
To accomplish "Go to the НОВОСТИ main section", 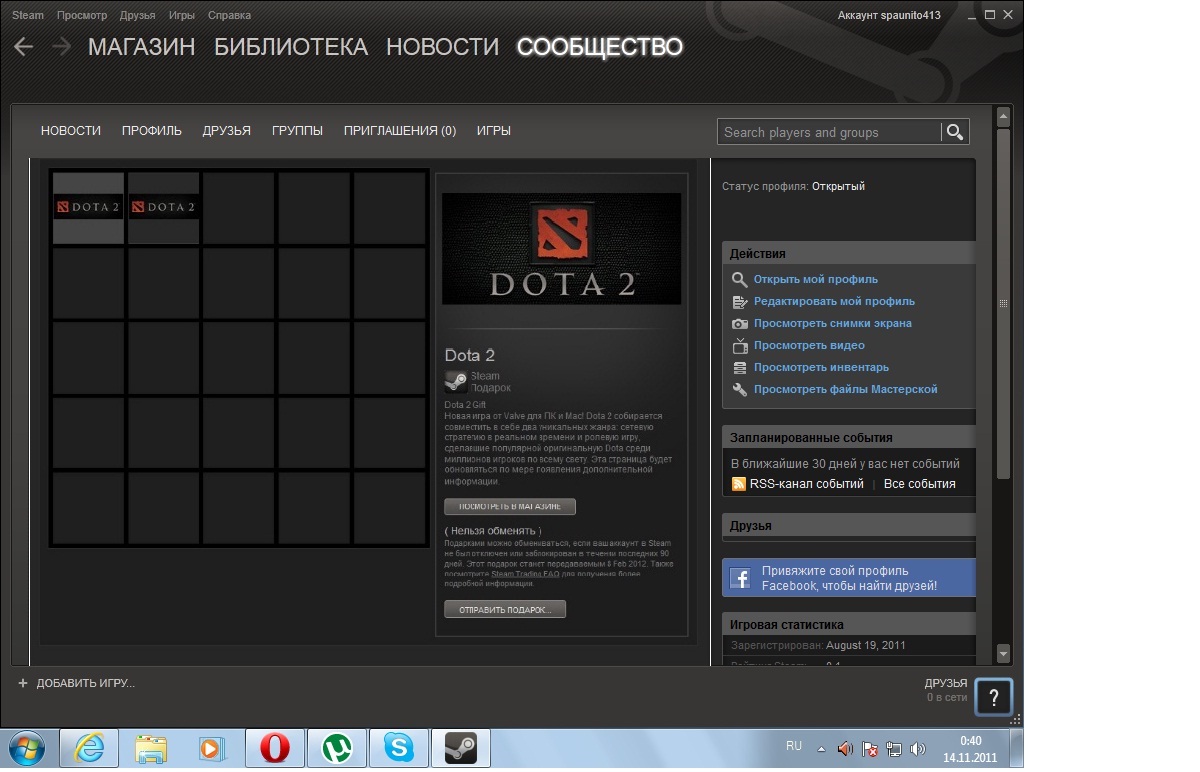I will point(442,47).
